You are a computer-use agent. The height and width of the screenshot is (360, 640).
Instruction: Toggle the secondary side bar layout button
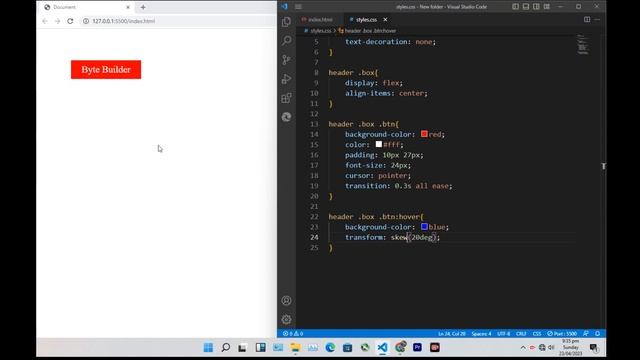(536, 7)
